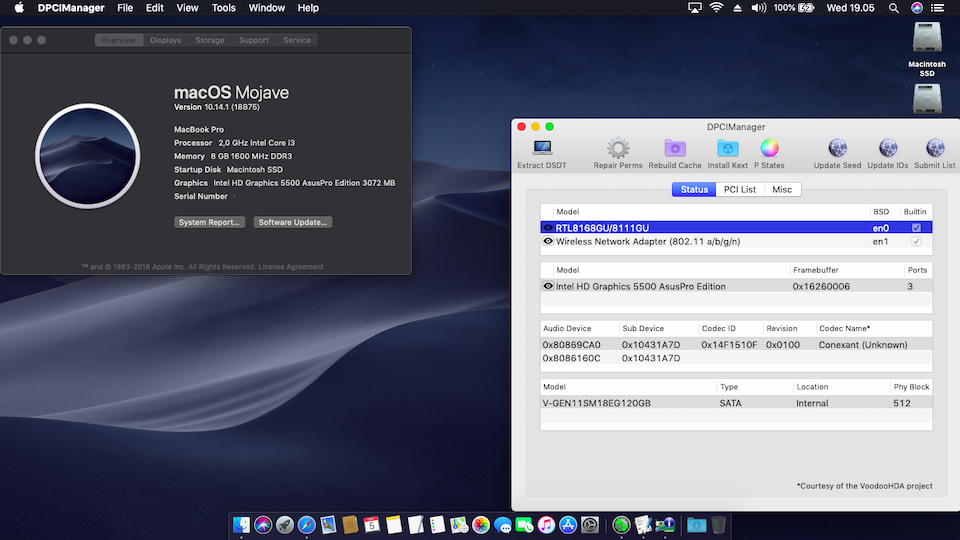This screenshot has height=540, width=960.
Task: Open Photos app in the Dock
Action: pyautogui.click(x=481, y=525)
